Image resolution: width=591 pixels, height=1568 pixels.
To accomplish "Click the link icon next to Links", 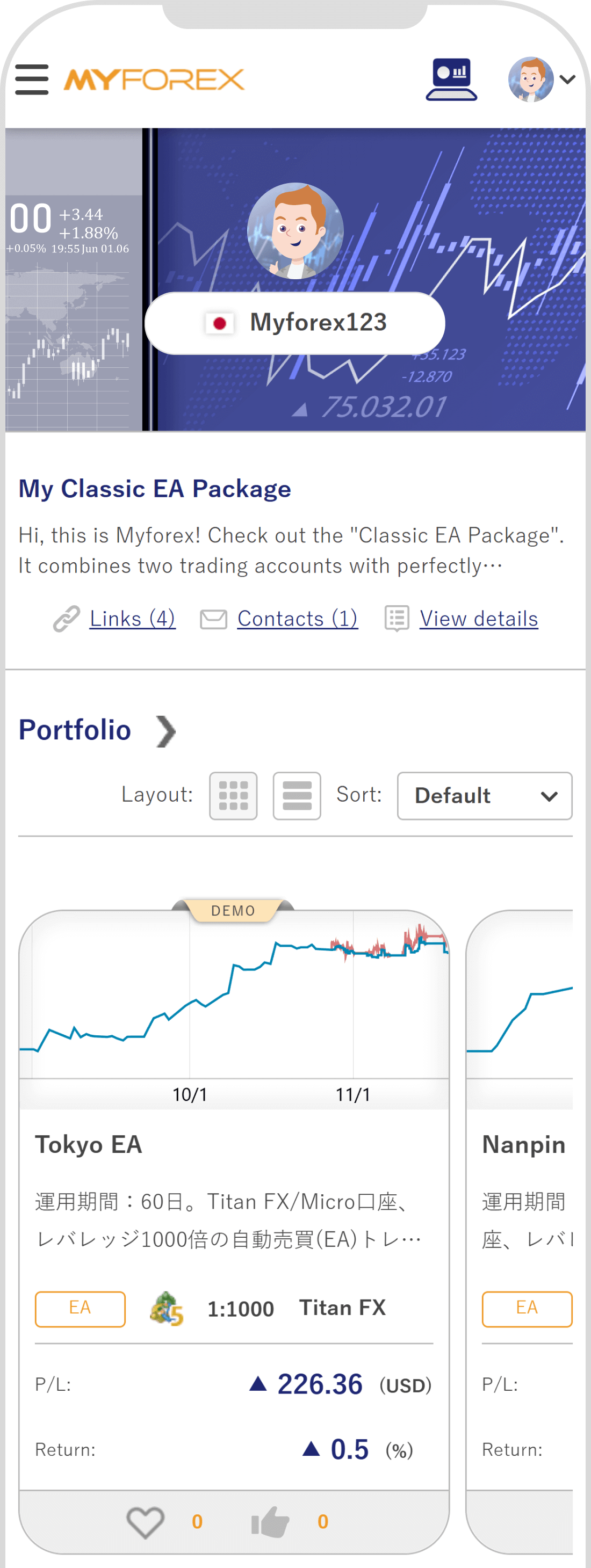I will point(67,619).
